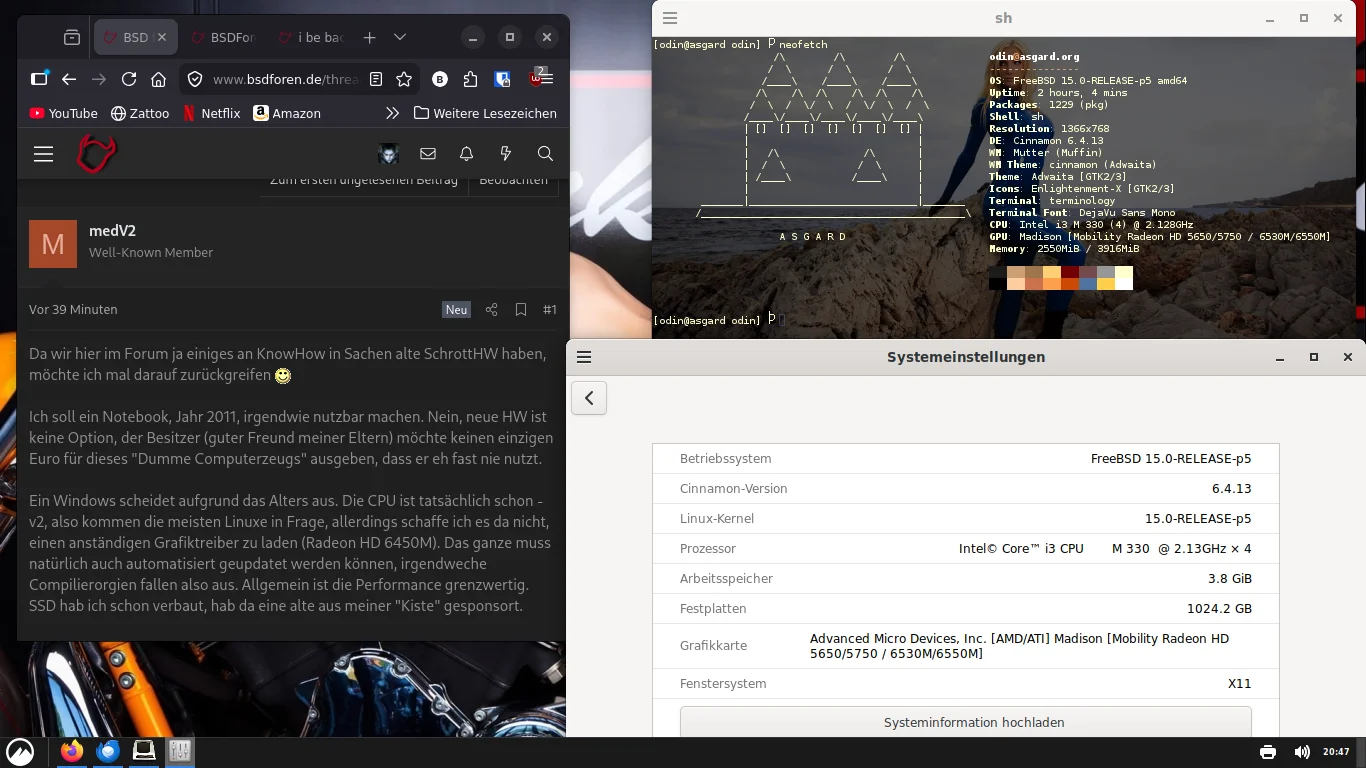The height and width of the screenshot is (768, 1366).
Task: Open the forum hamburger navigation menu
Action: coord(43,154)
